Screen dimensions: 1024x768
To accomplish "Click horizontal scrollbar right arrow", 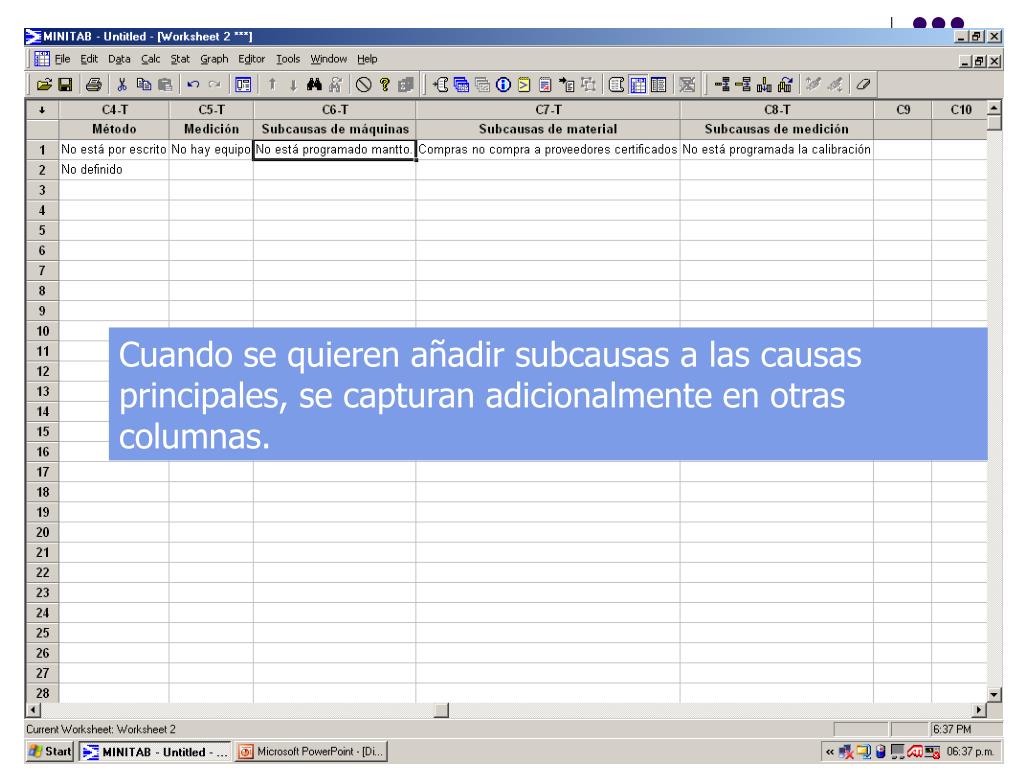I will [979, 710].
